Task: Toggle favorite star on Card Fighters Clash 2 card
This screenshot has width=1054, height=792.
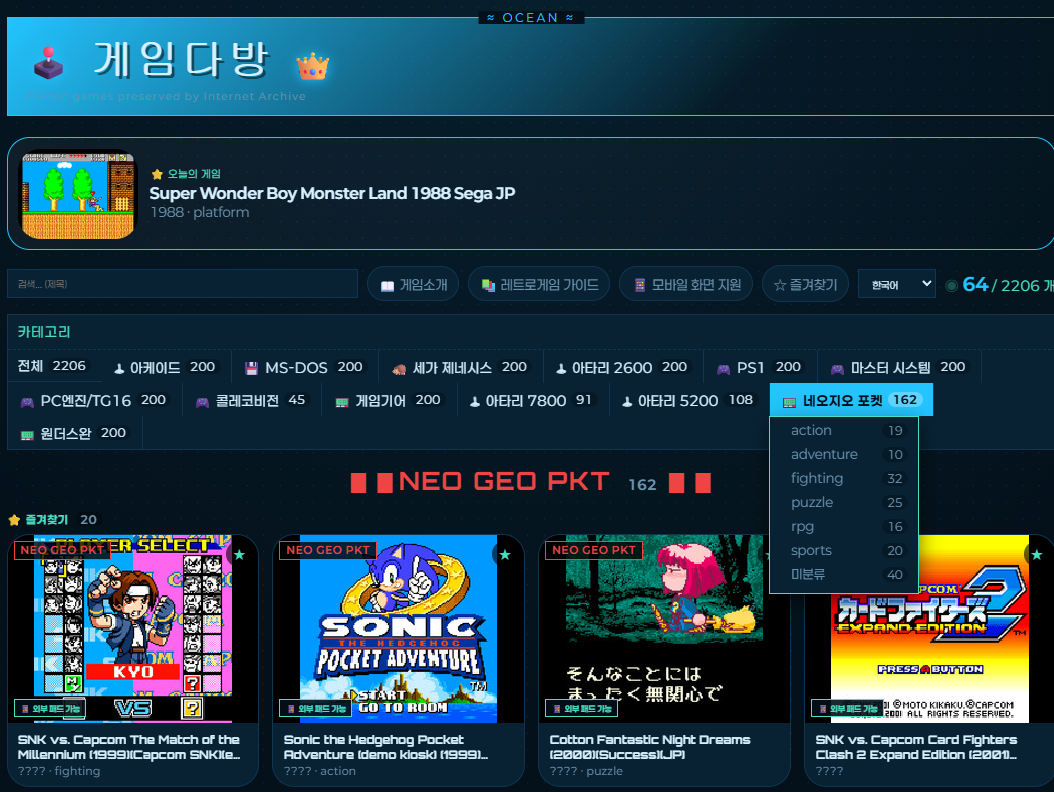Action: [x=1036, y=555]
